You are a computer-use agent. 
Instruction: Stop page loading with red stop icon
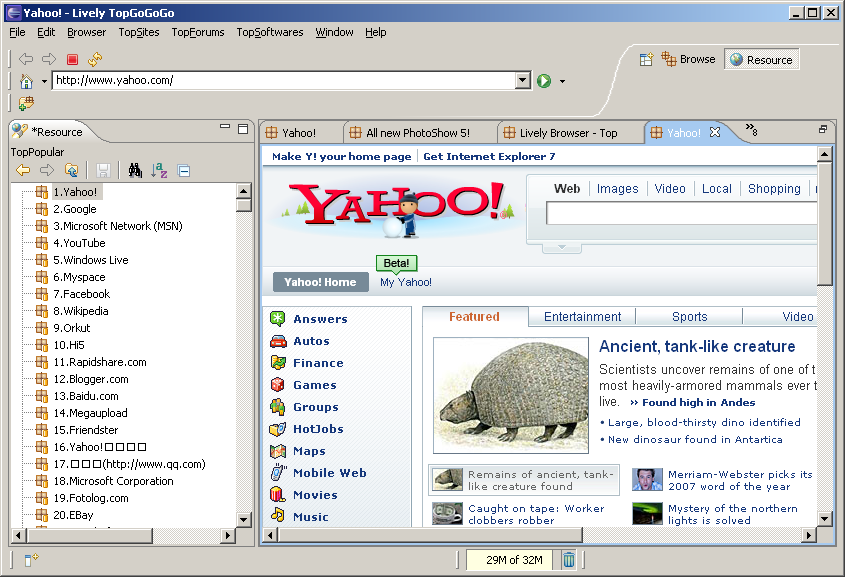[72, 59]
